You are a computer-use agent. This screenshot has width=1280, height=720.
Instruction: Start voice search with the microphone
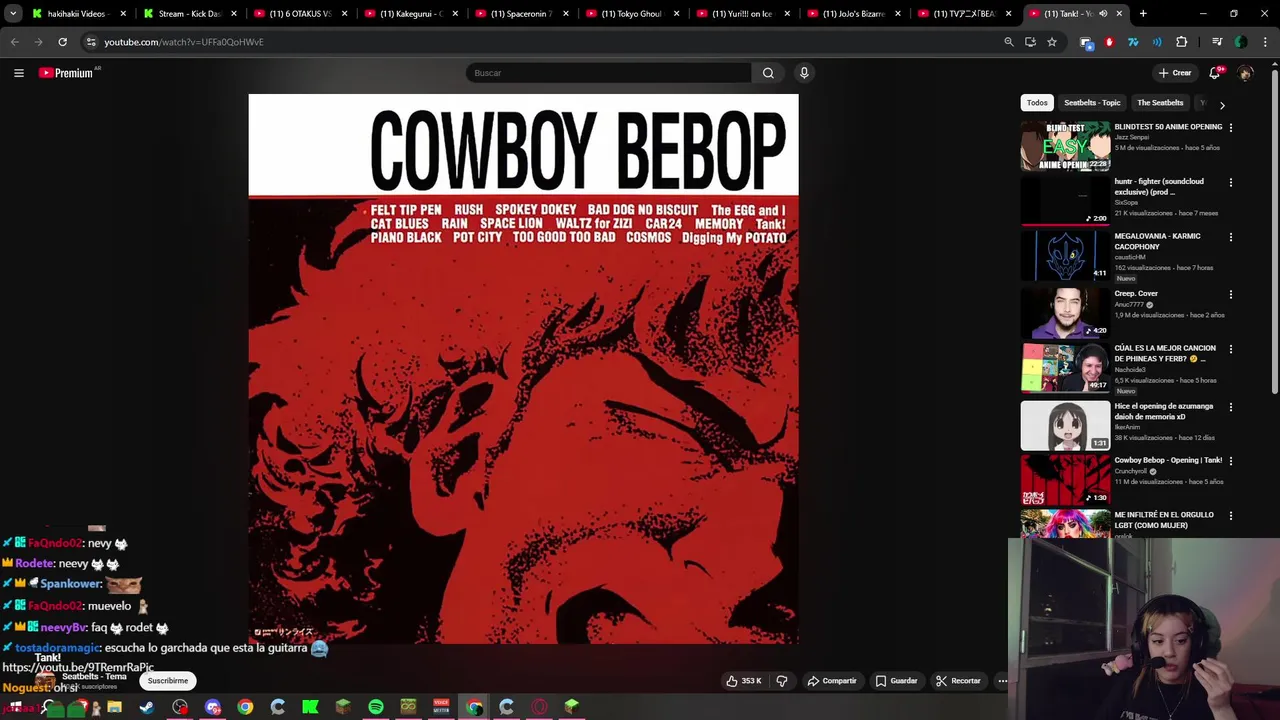pyautogui.click(x=804, y=73)
